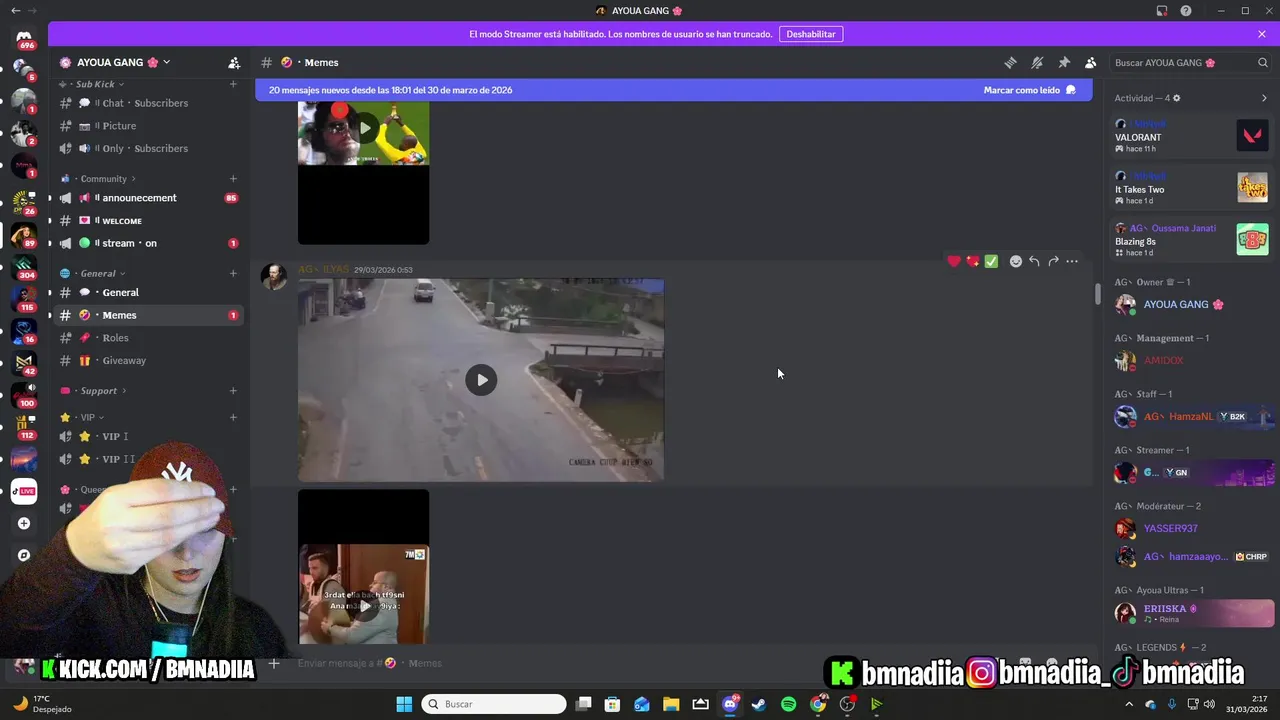Open the WELCOME channel
Screen dimensions: 1280x720
pos(148,220)
